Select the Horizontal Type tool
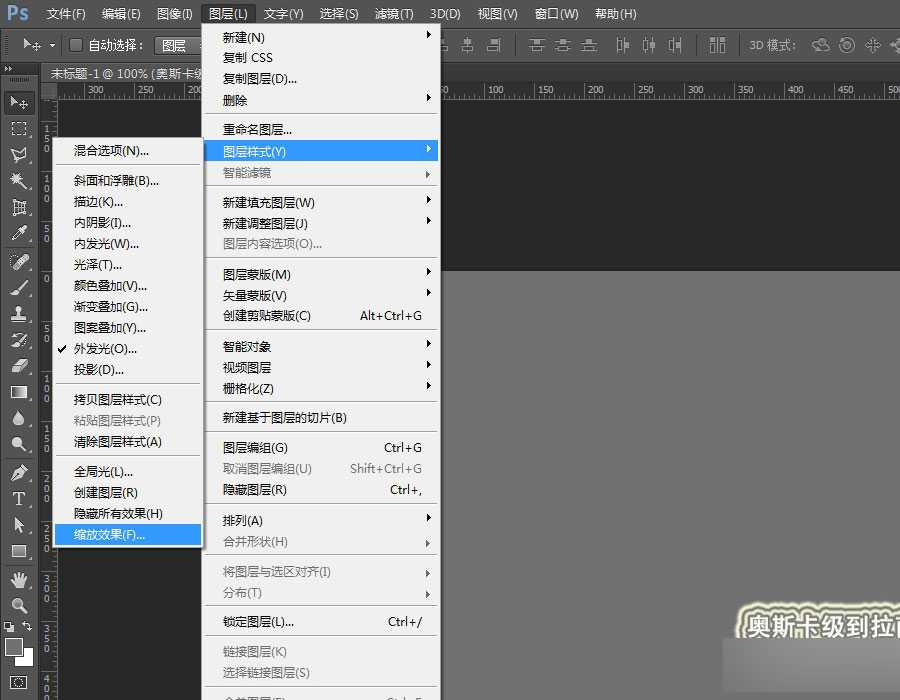The width and height of the screenshot is (900, 700). click(x=19, y=498)
